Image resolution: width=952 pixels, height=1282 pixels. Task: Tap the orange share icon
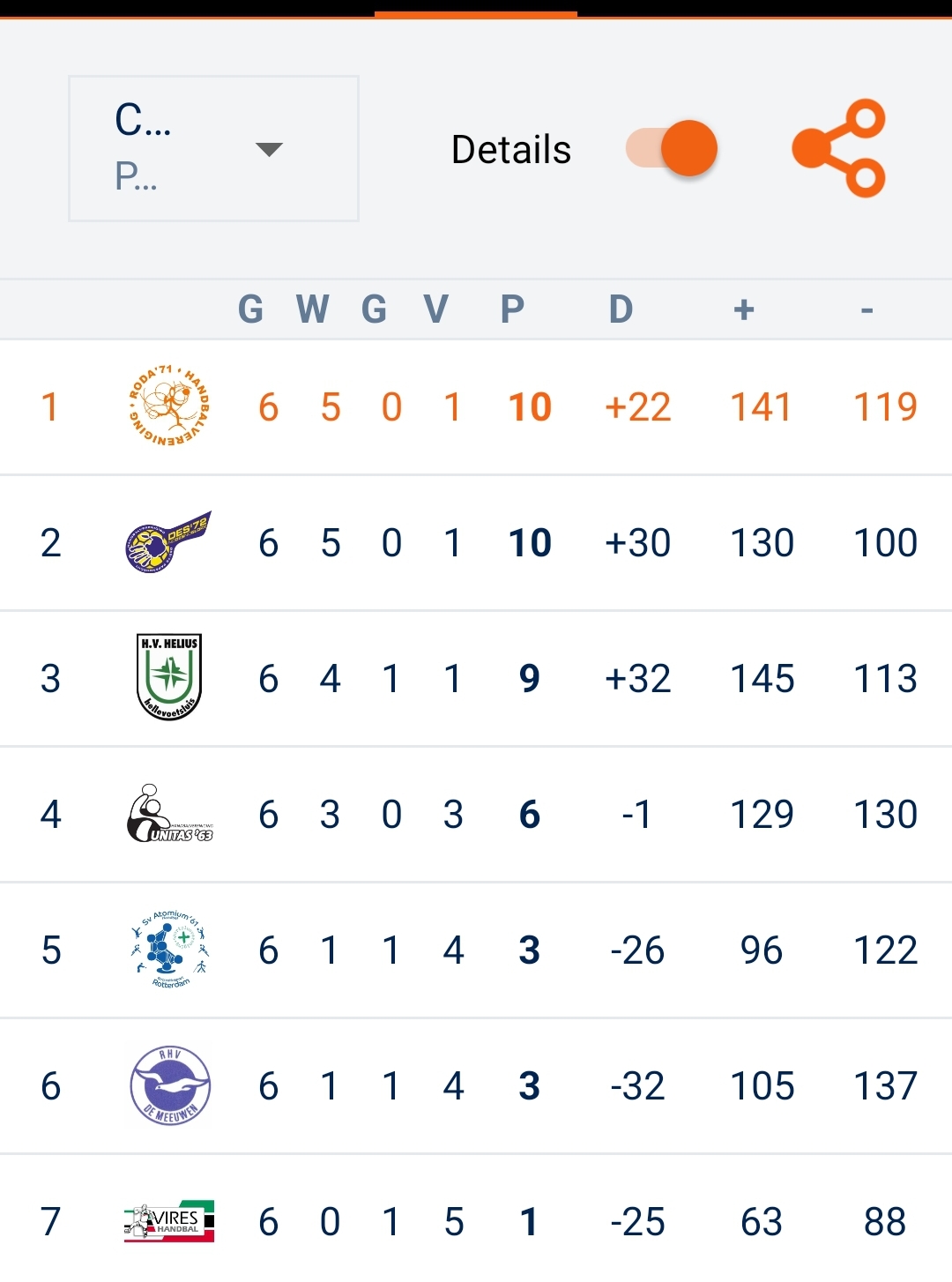pyautogui.click(x=838, y=148)
